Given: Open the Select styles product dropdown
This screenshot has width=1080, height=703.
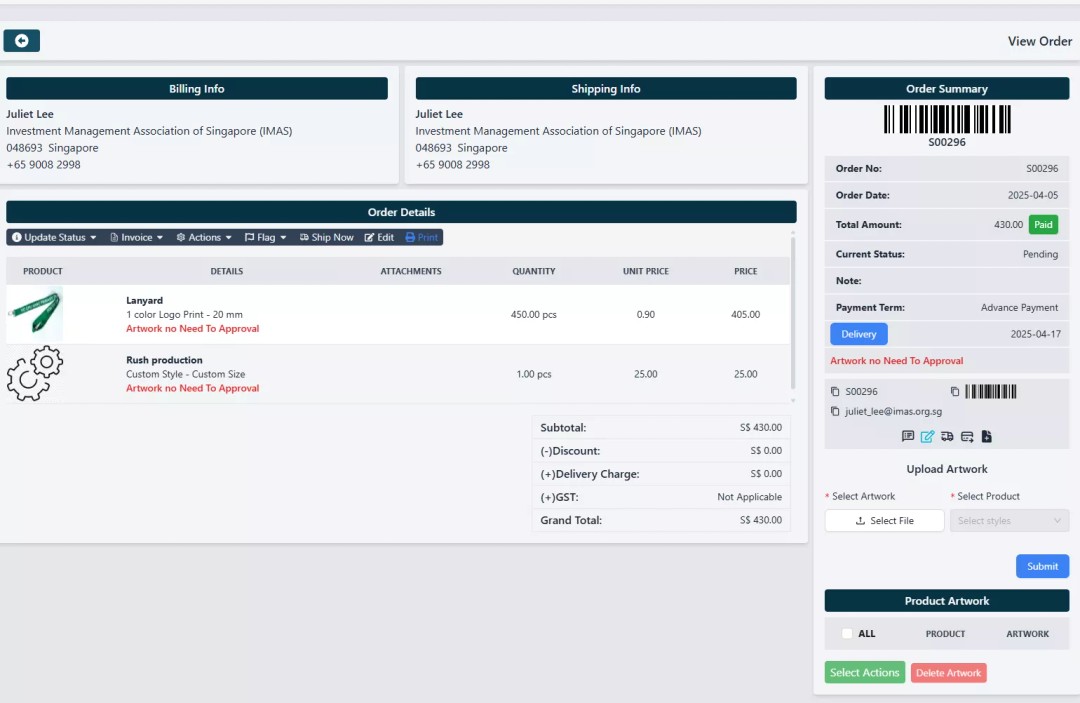Looking at the screenshot, I should pyautogui.click(x=1009, y=521).
